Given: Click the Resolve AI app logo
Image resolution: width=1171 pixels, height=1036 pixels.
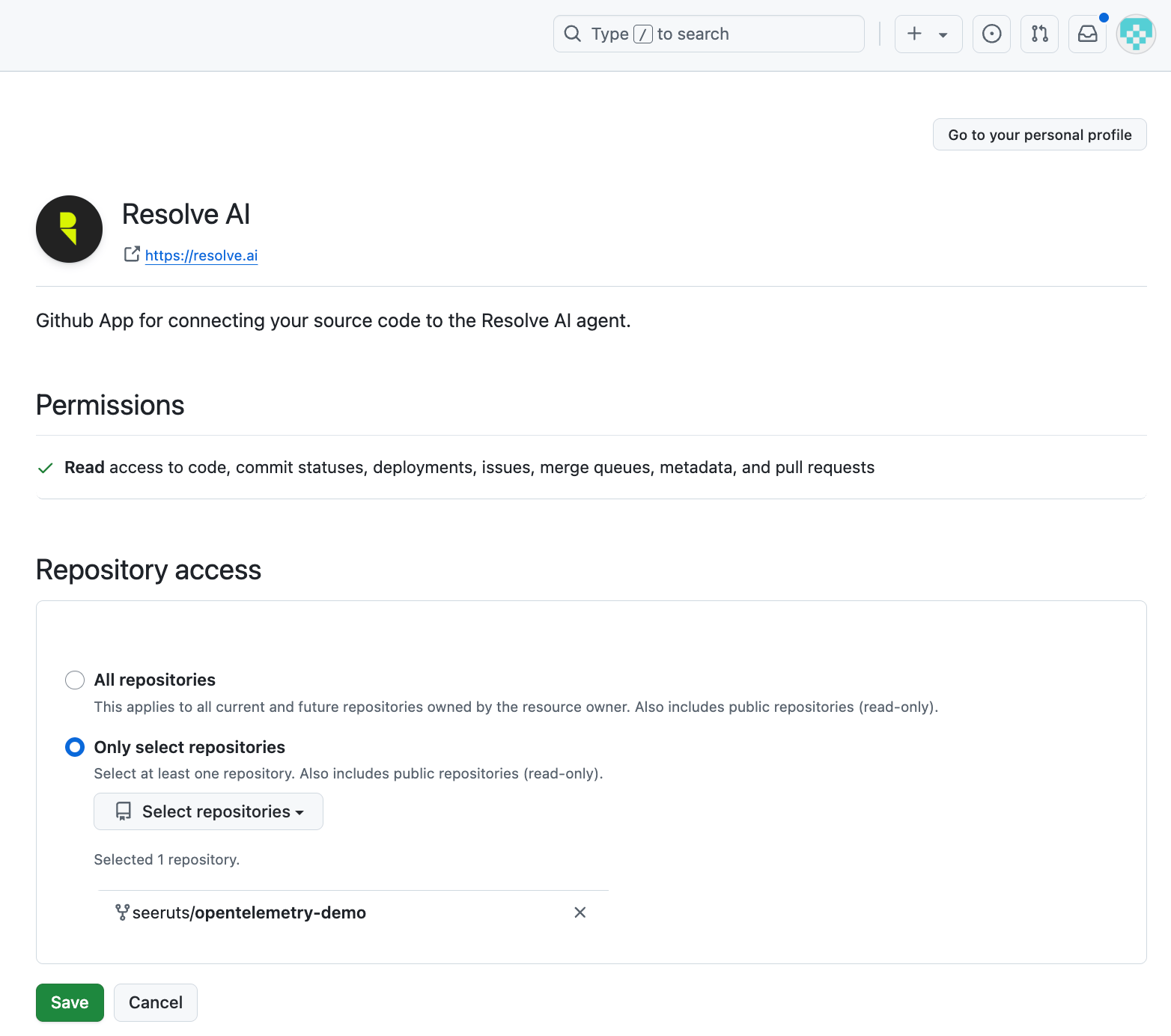Looking at the screenshot, I should [x=69, y=229].
